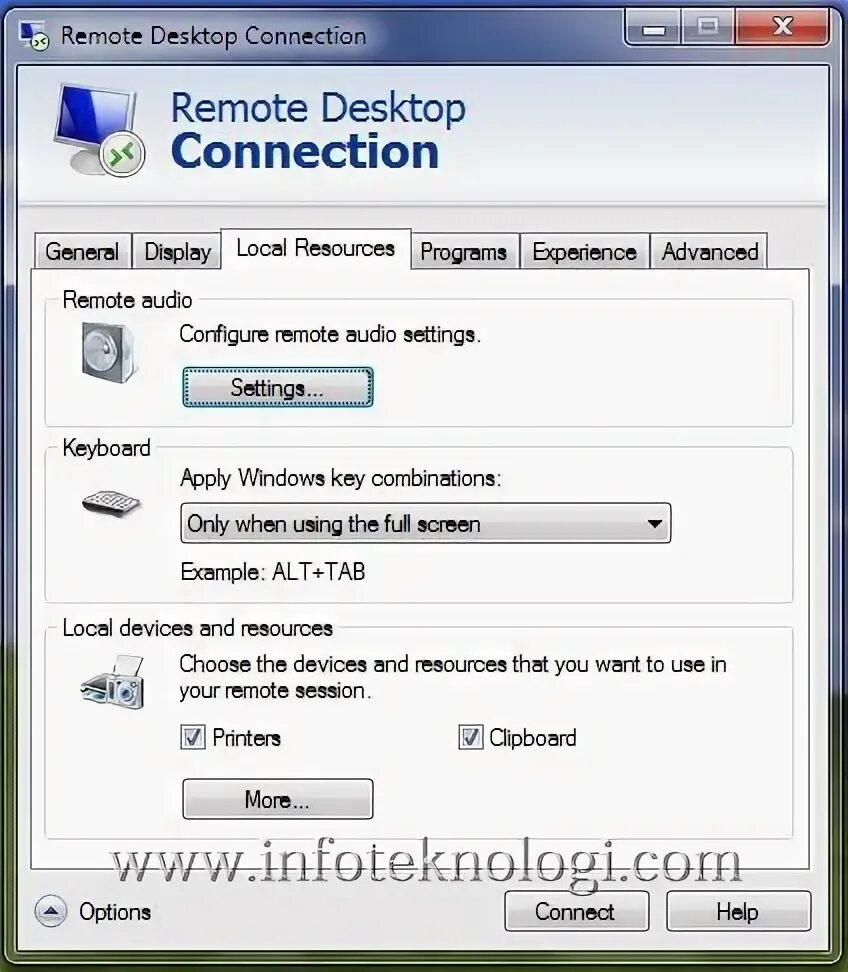Uncheck the Printers checkbox
This screenshot has width=848, height=972.
pos(193,738)
